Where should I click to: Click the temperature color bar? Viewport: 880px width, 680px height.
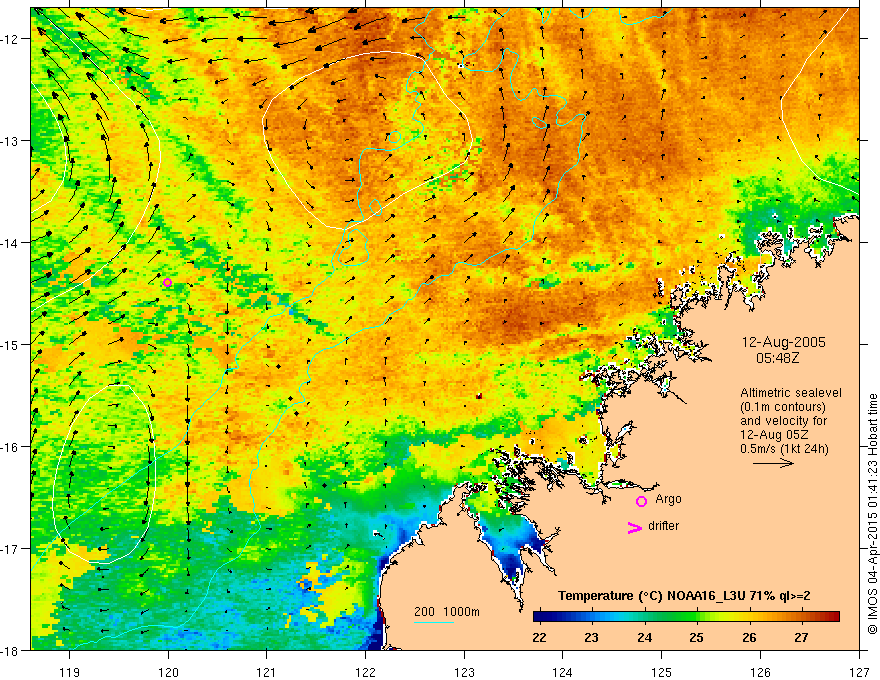[686, 617]
